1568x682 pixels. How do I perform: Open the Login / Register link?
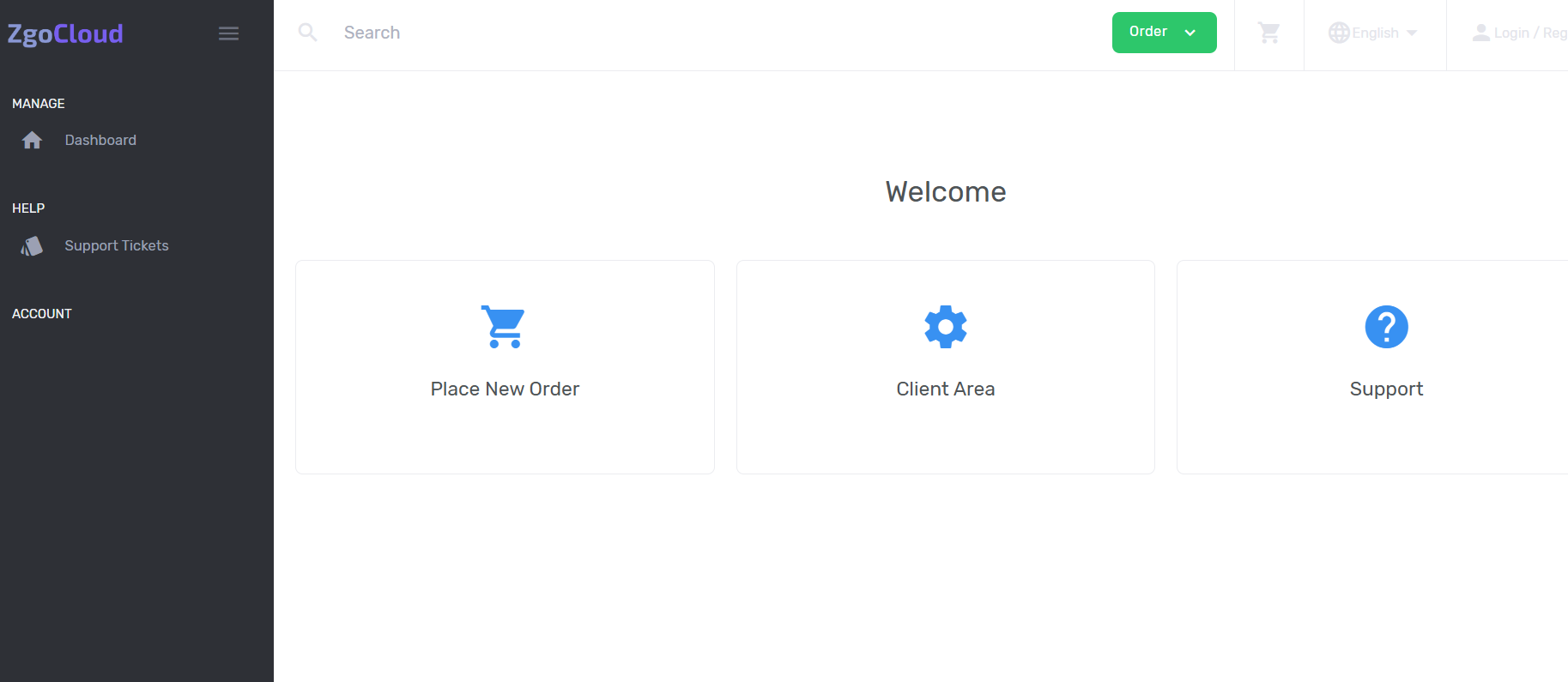point(1529,33)
